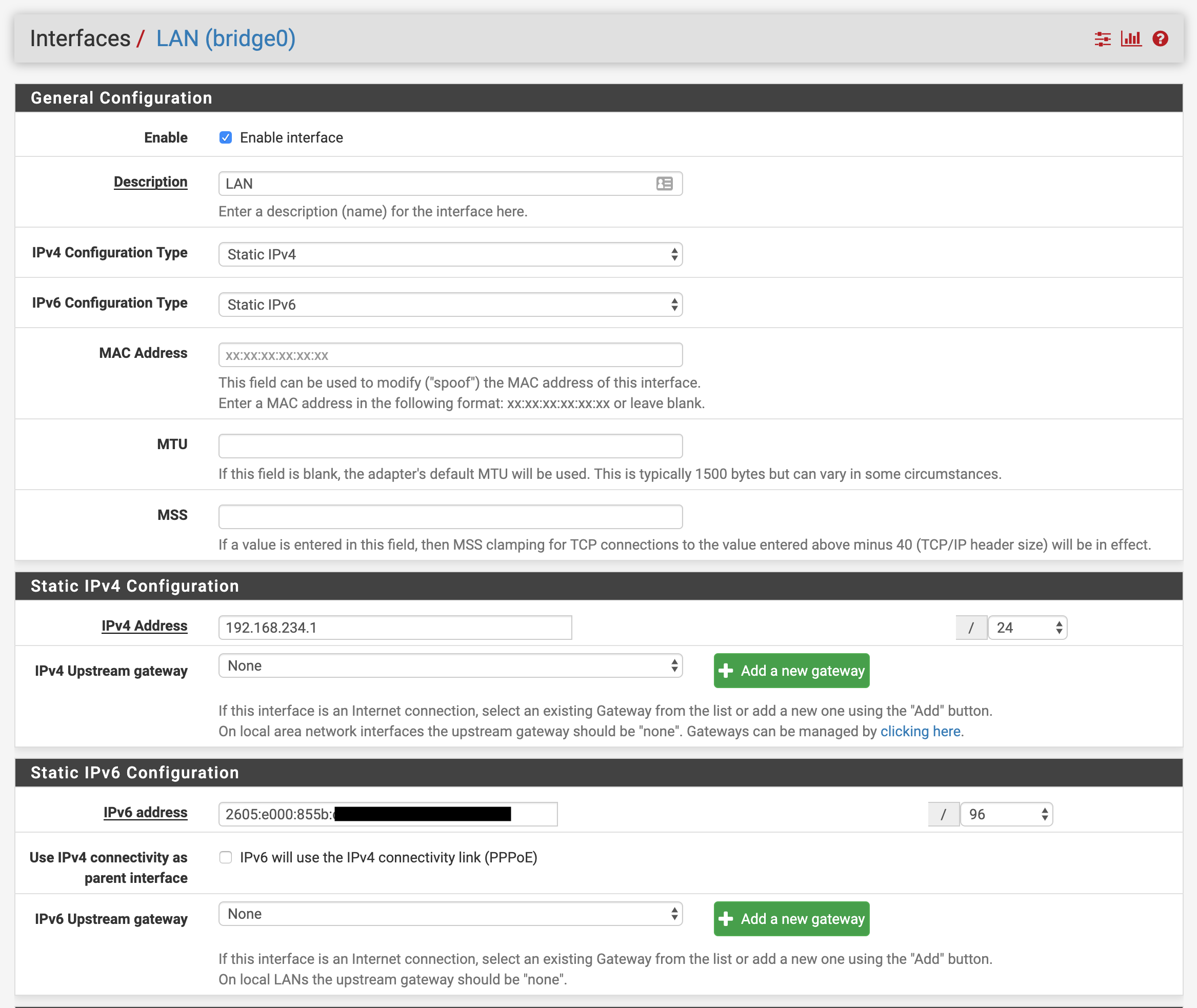
Task: Click into the MTU input field
Action: tap(450, 446)
